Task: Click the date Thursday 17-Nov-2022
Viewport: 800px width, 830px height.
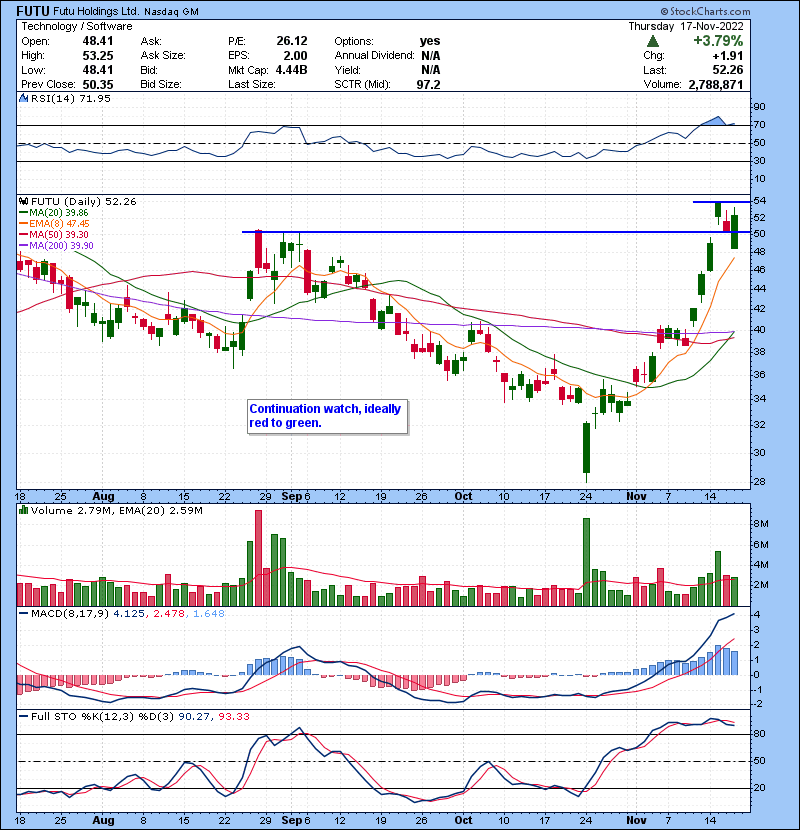Action: pos(686,26)
